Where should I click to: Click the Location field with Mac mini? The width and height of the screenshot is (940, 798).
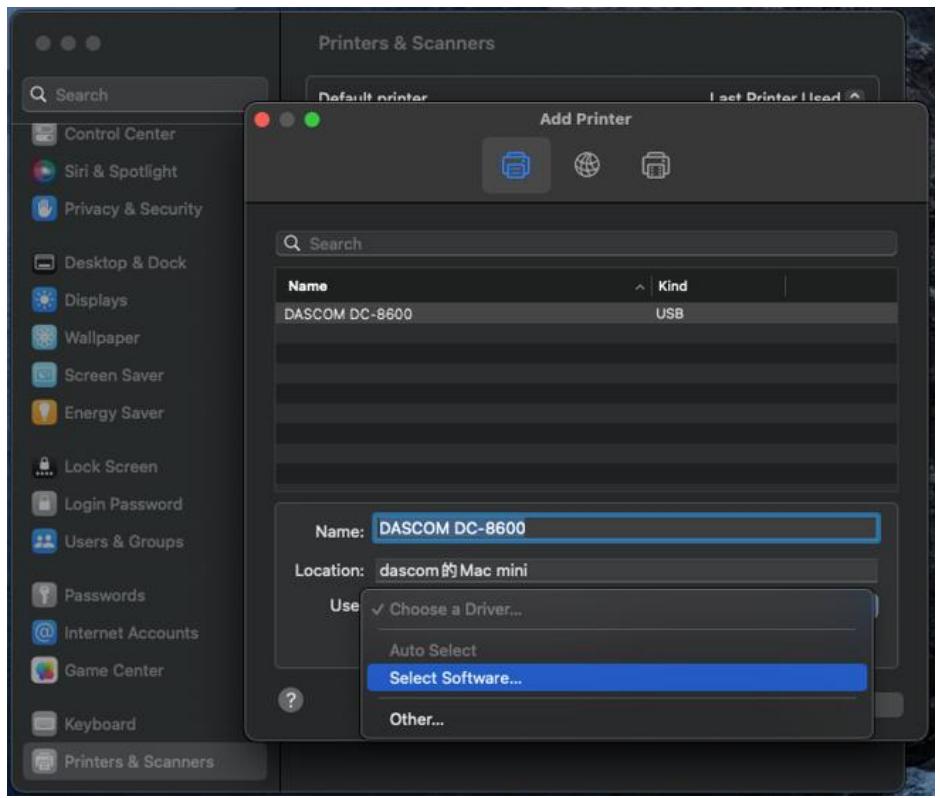pos(626,570)
